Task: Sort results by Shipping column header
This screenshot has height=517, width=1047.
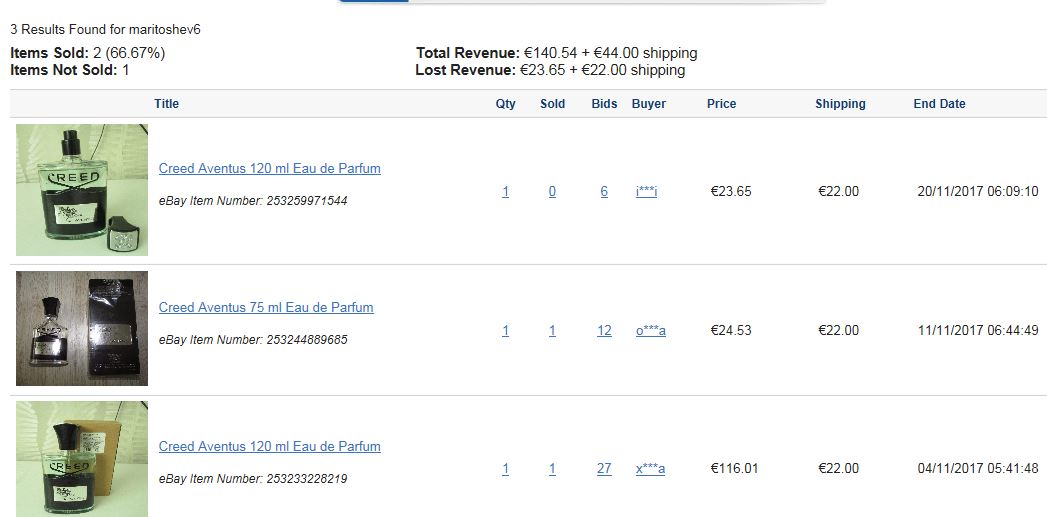Action: pyautogui.click(x=840, y=104)
